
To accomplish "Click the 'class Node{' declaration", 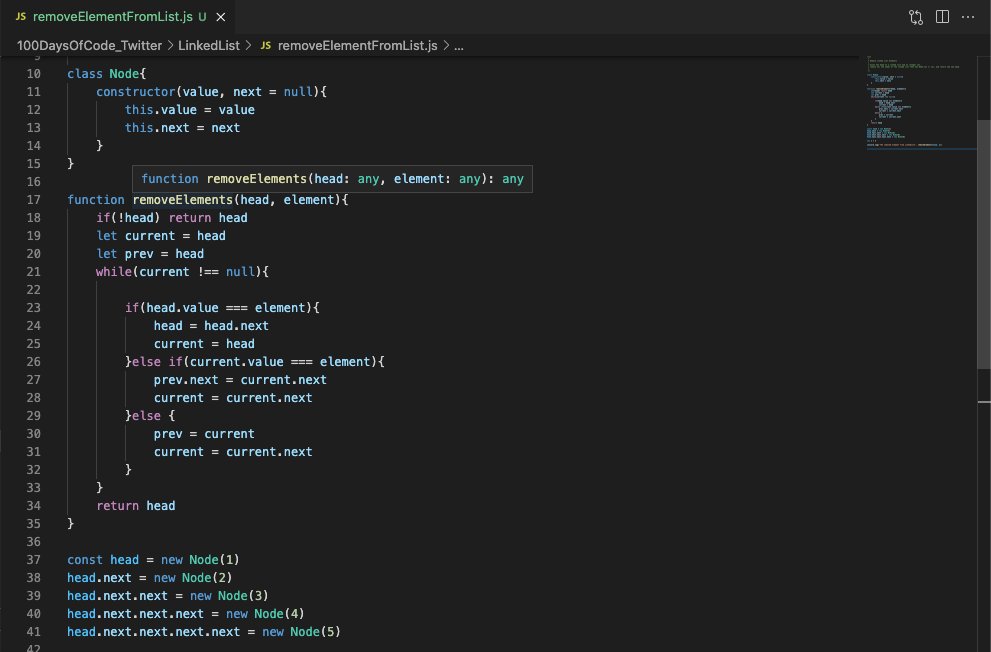I will [106, 74].
